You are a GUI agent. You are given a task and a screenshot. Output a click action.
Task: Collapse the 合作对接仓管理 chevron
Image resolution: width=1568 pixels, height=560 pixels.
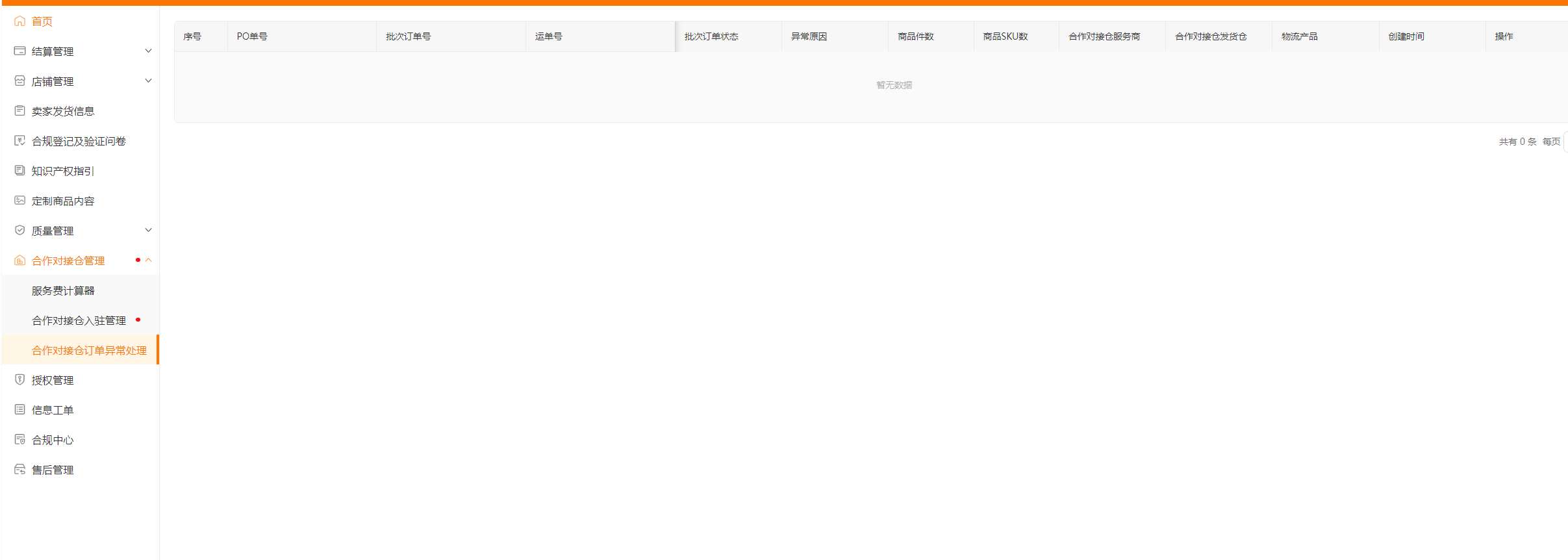148,260
